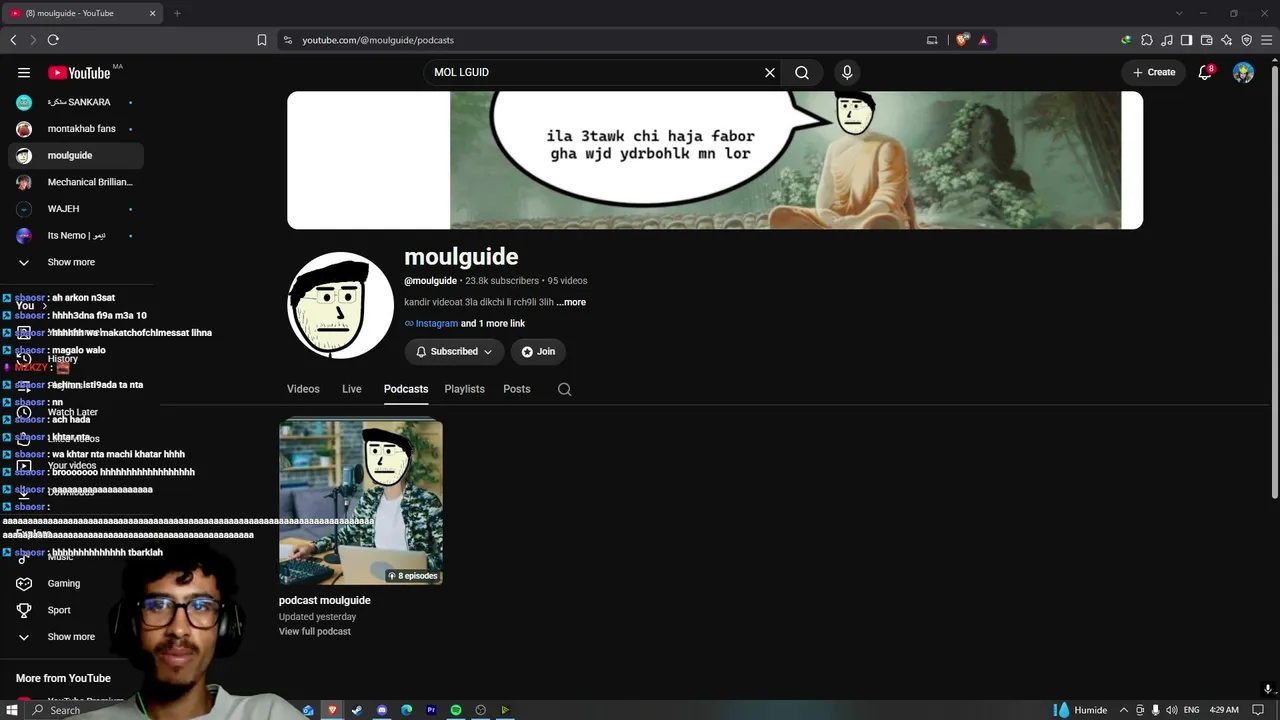The width and height of the screenshot is (1280, 720).
Task: Select the Podcasts tab
Action: [406, 389]
